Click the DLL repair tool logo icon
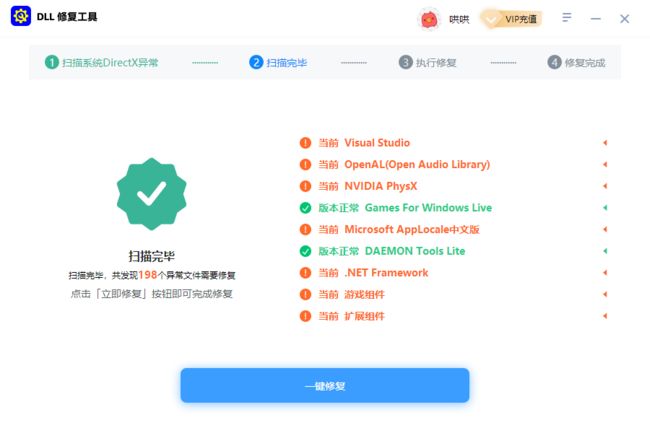This screenshot has width=650, height=433. point(21,16)
